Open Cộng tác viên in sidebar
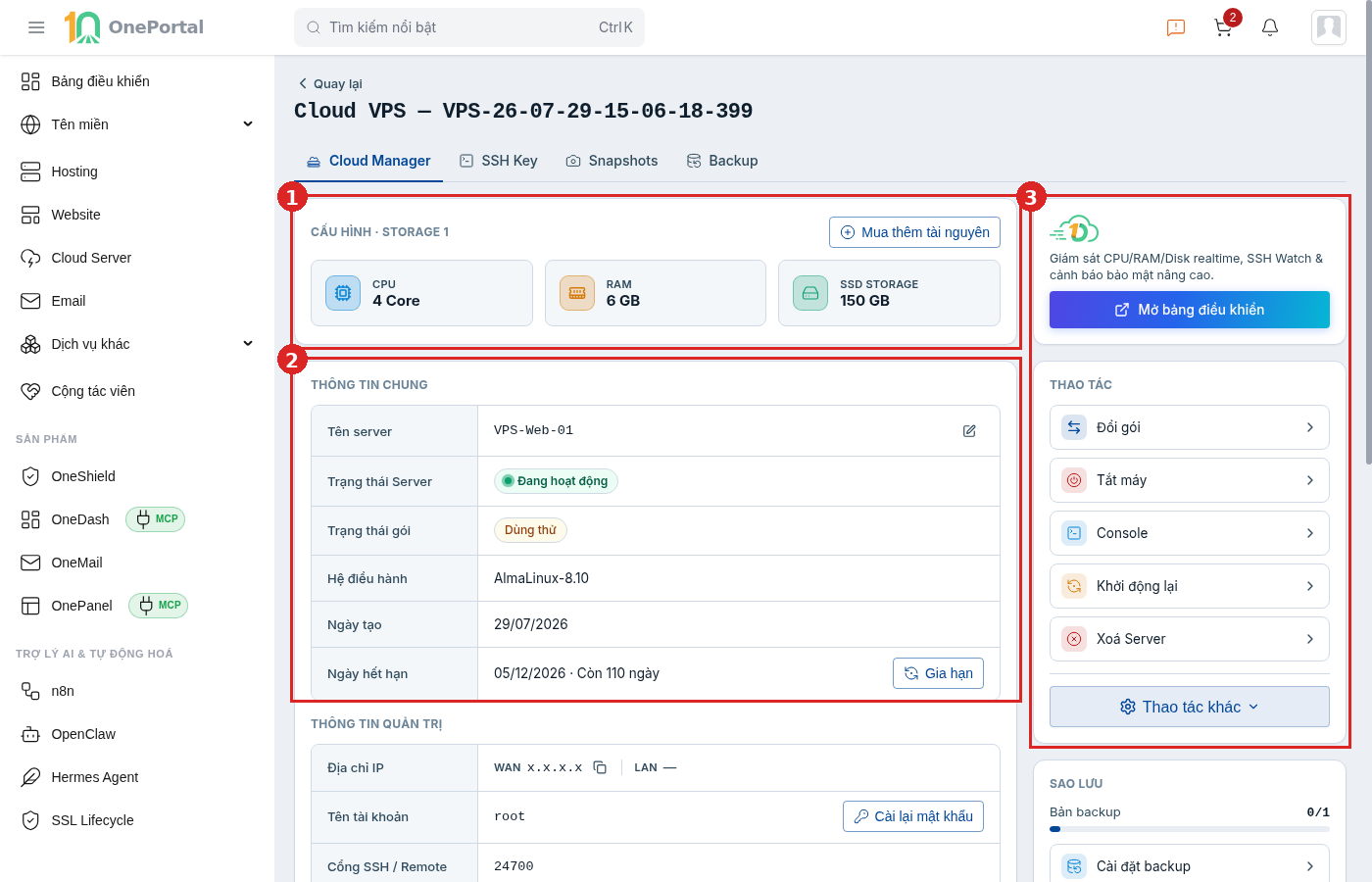 (x=137, y=391)
